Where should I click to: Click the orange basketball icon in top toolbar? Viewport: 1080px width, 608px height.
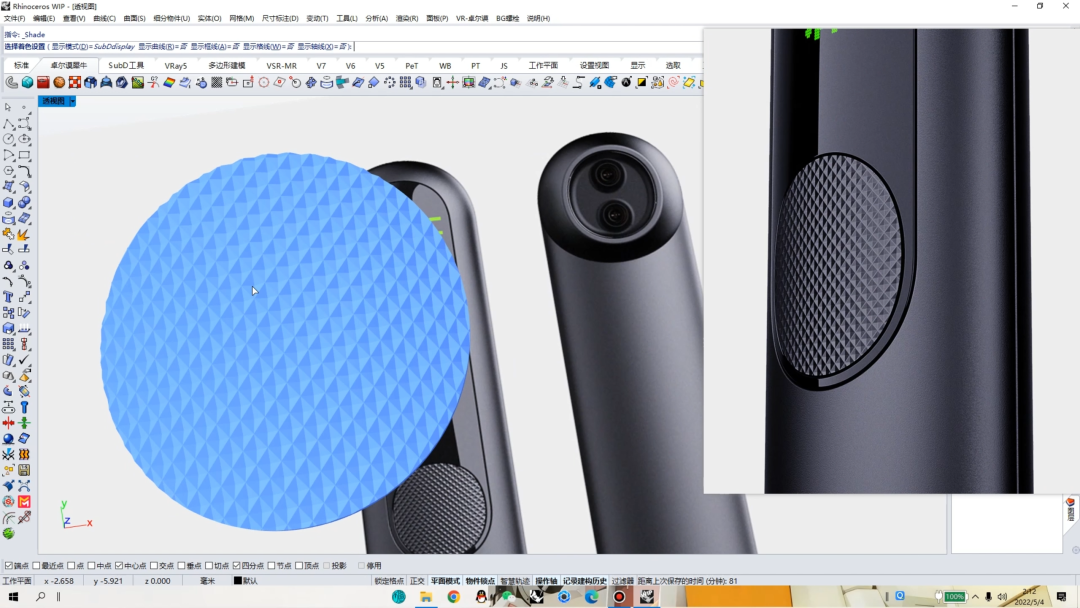pos(59,83)
